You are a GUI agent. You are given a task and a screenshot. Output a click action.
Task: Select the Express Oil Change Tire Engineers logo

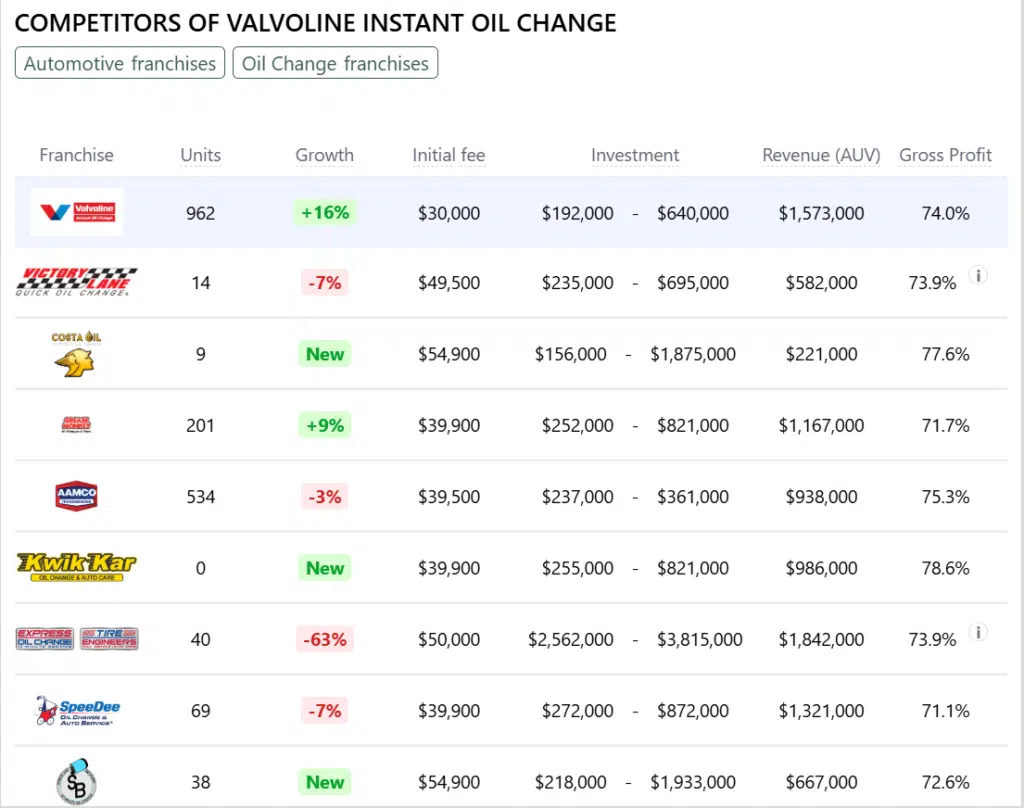coord(77,639)
